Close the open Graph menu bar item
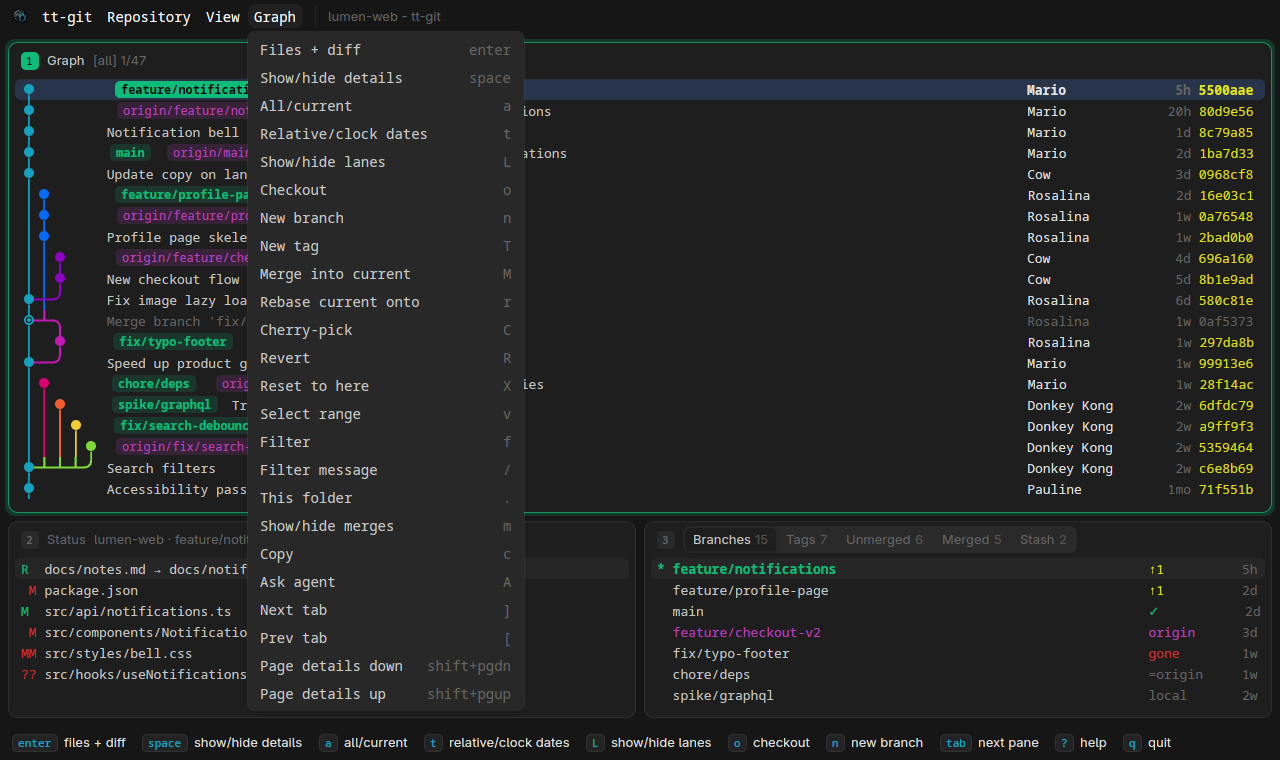This screenshot has width=1280, height=760. click(275, 17)
